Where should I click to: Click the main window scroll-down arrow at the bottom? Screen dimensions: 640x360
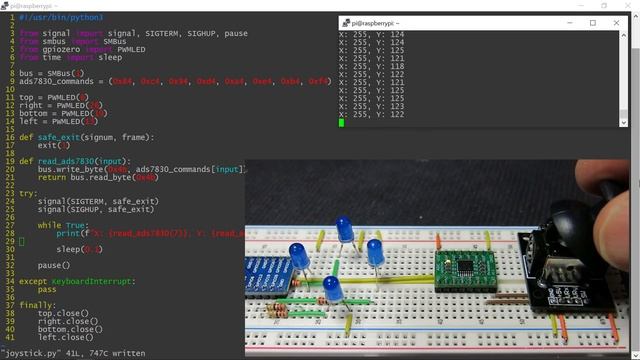click(x=636, y=356)
